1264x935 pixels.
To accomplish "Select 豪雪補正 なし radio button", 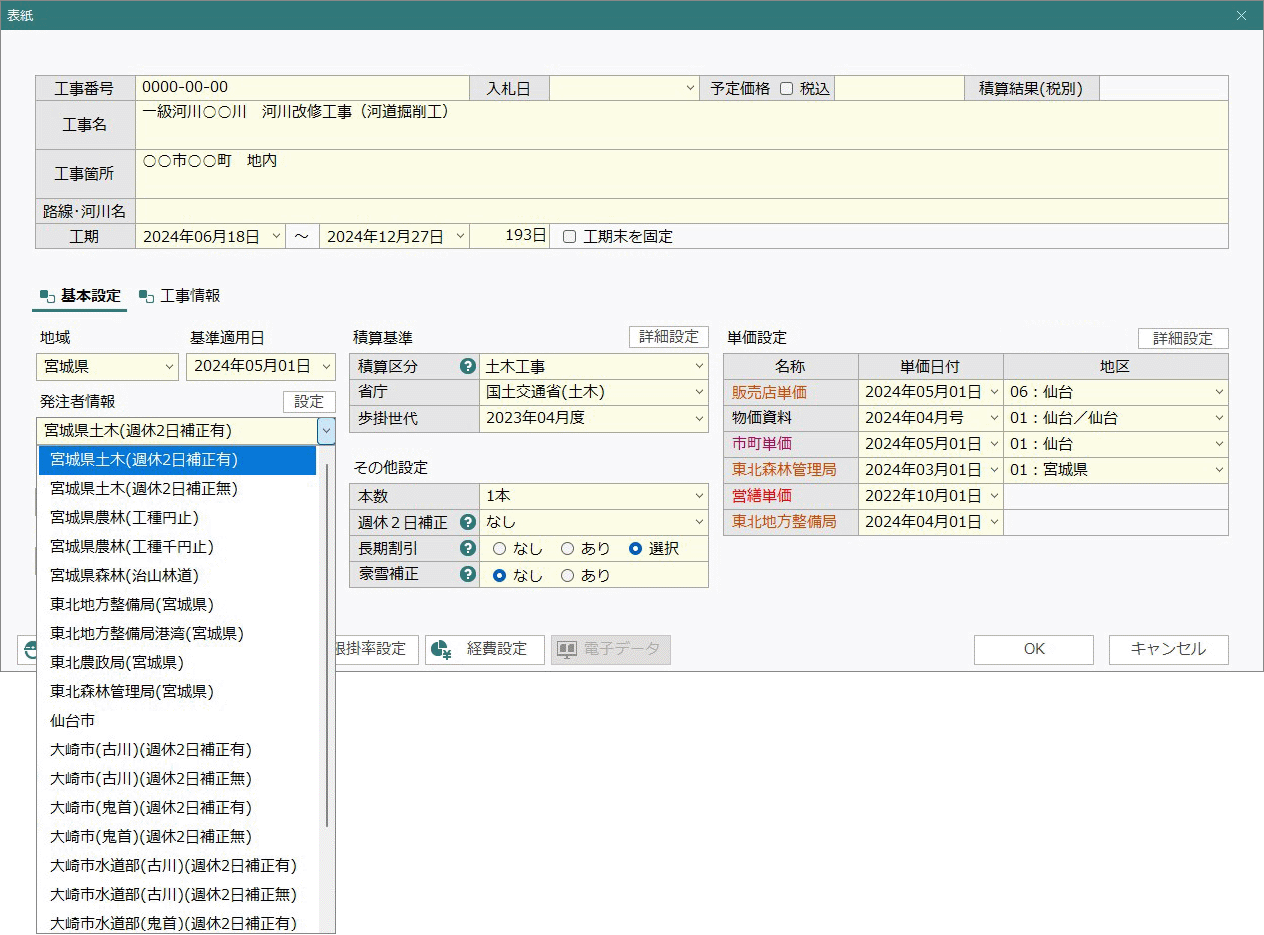I will (x=500, y=575).
